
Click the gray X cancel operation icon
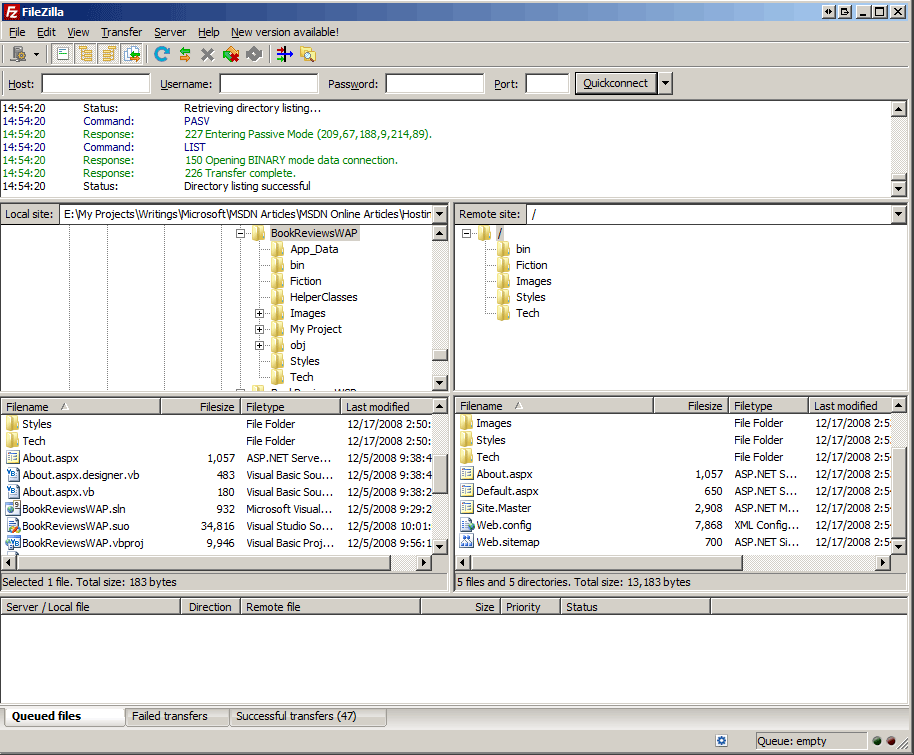click(x=207, y=55)
